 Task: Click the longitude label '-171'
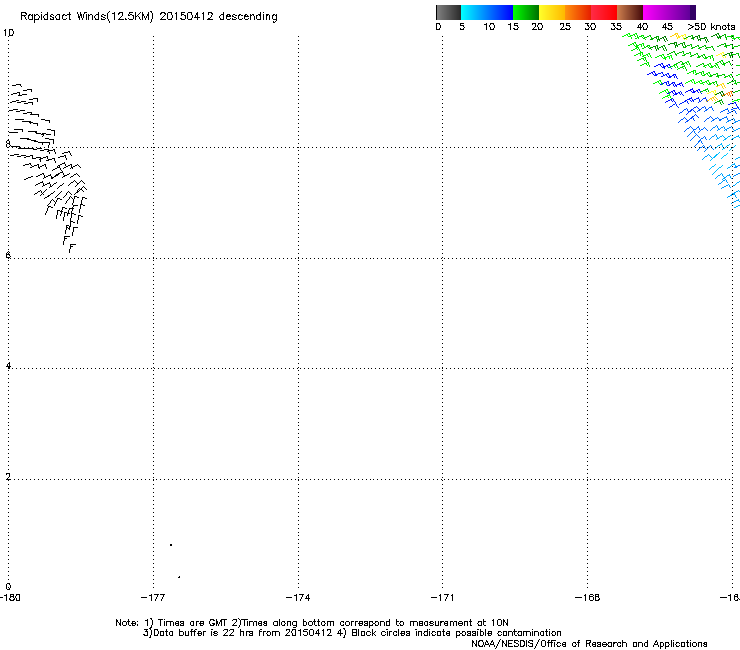[442, 598]
